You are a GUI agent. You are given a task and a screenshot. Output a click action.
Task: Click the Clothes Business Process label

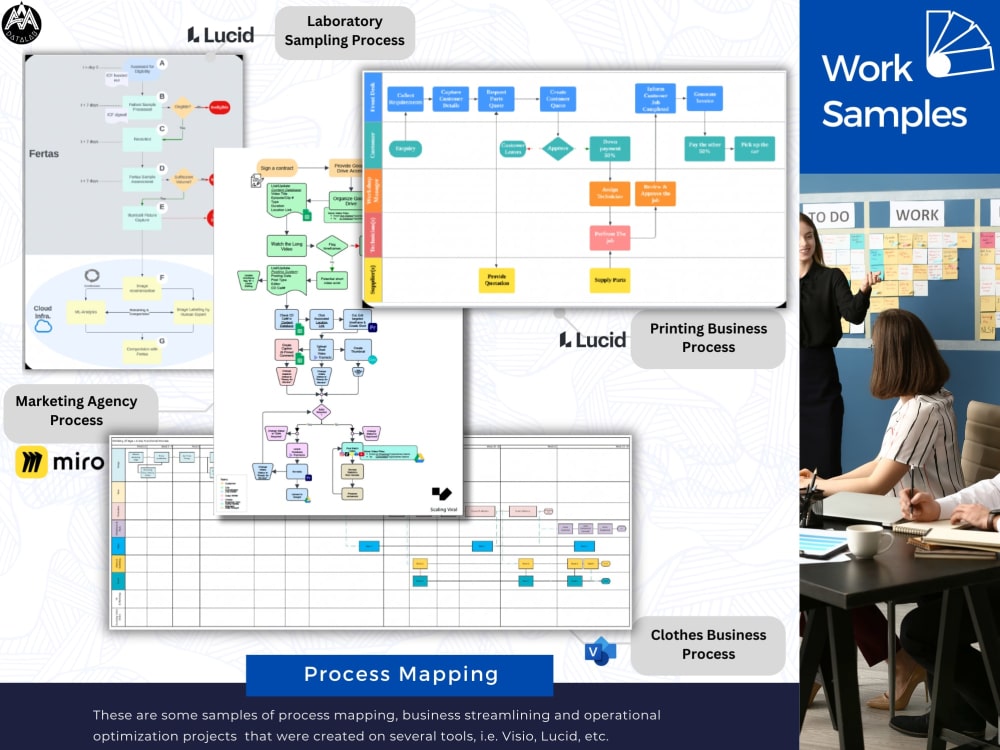pyautogui.click(x=709, y=645)
